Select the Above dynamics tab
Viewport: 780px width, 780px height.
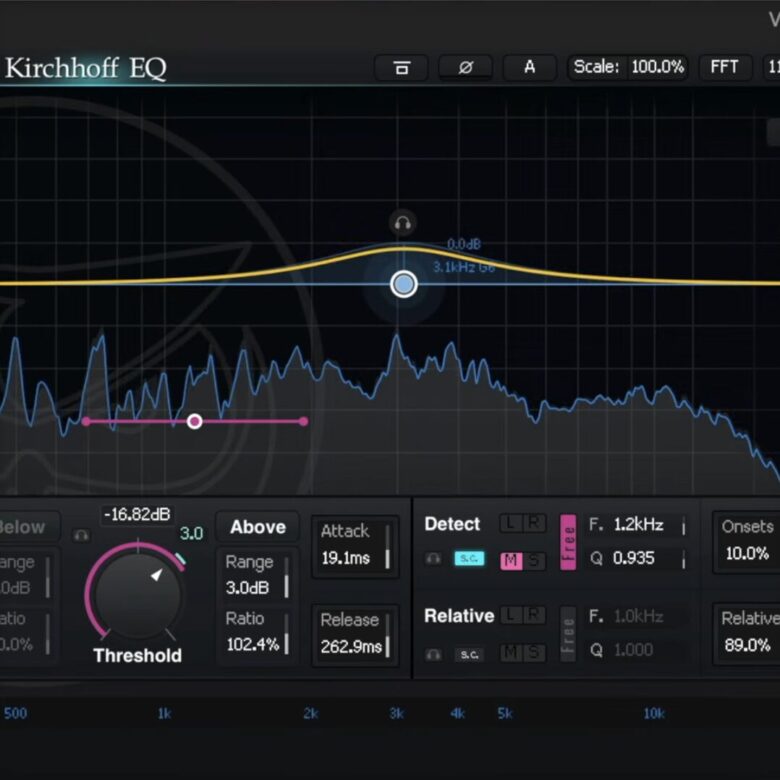click(257, 527)
